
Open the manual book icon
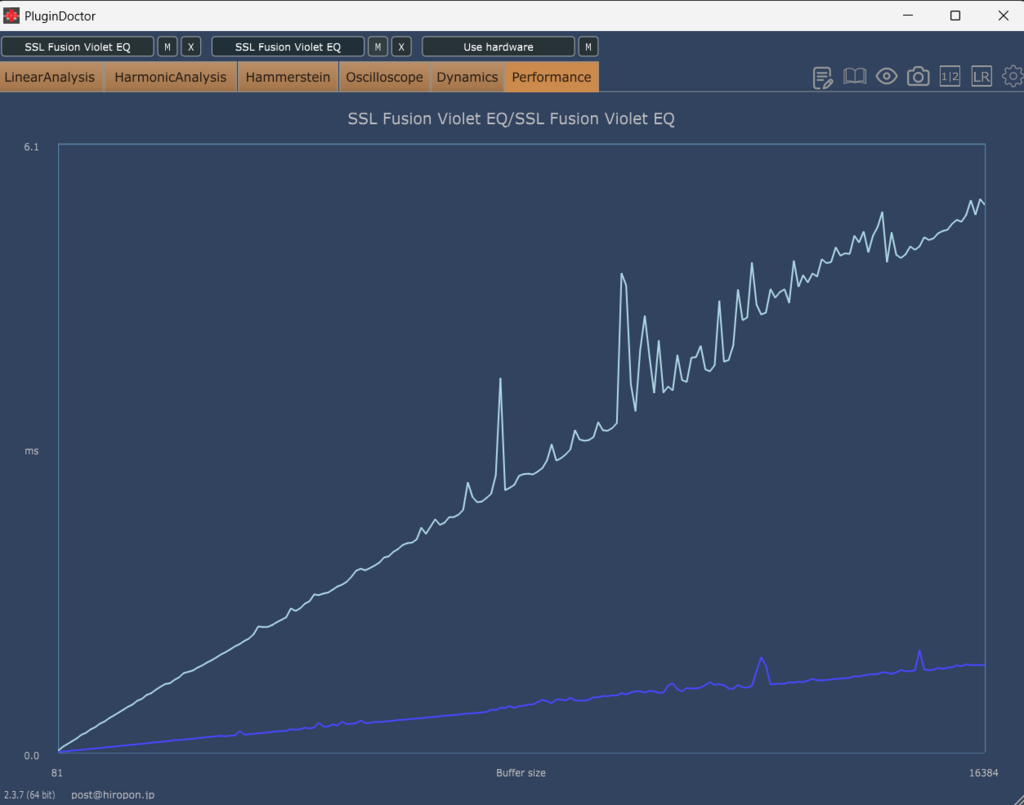tap(854, 76)
